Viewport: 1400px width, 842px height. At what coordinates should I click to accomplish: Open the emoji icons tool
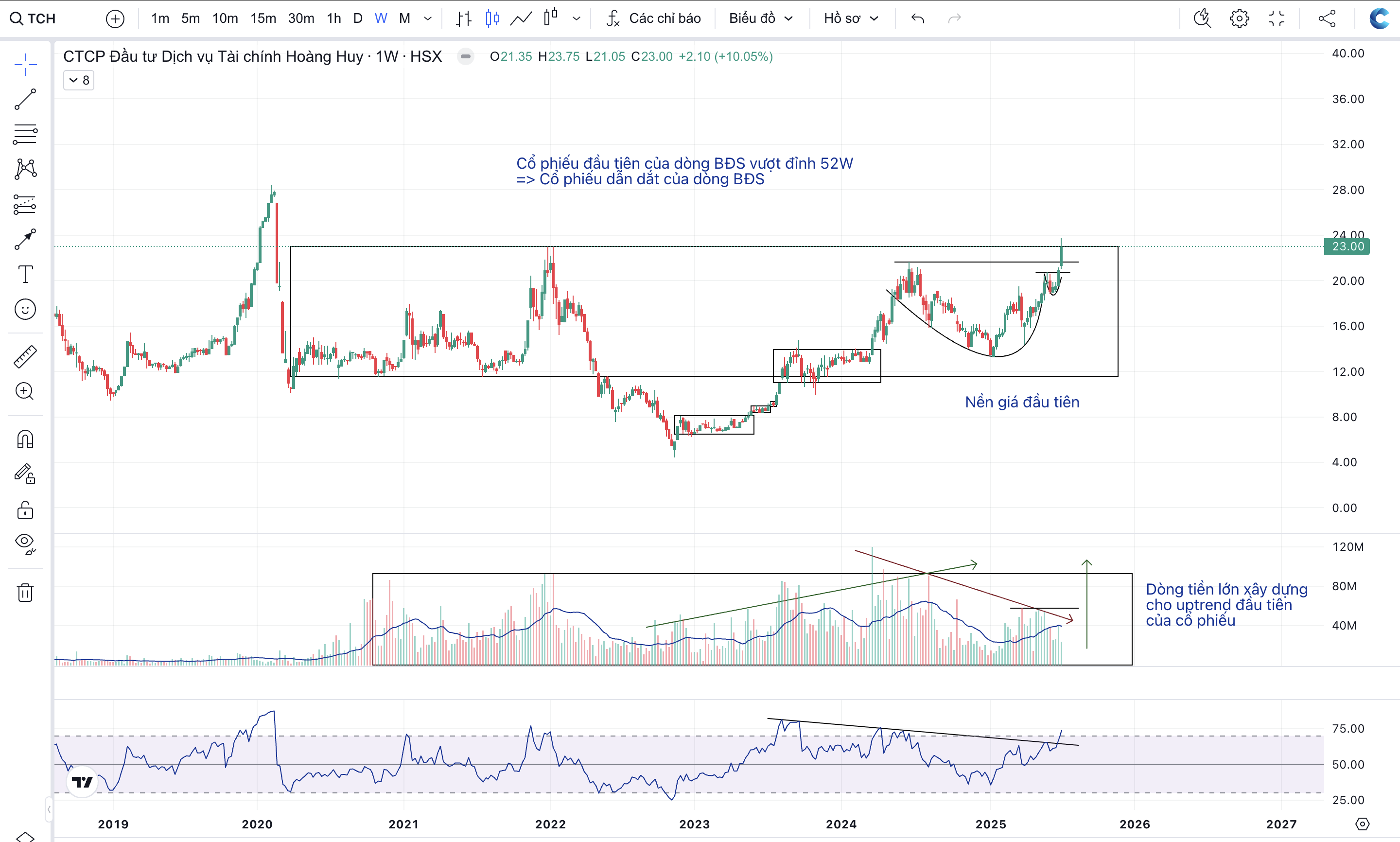(25, 309)
